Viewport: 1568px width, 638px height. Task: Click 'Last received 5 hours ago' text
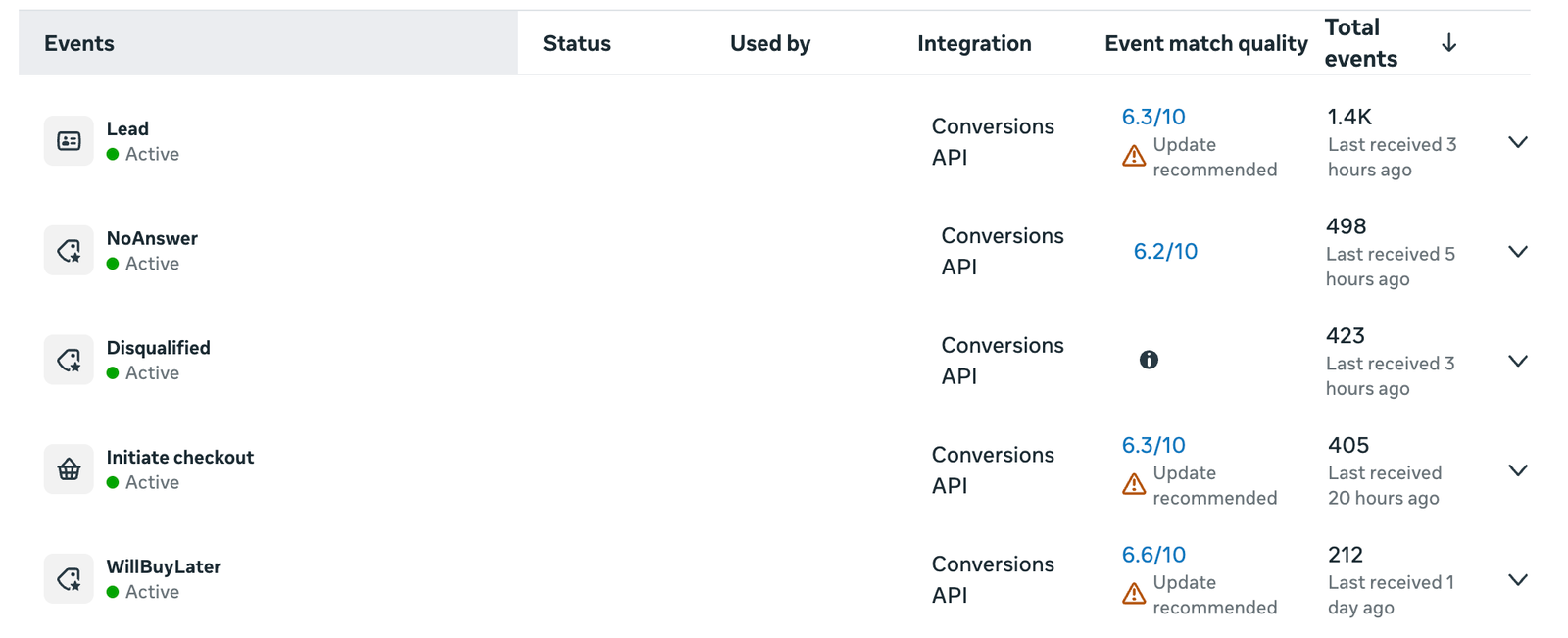[1391, 267]
